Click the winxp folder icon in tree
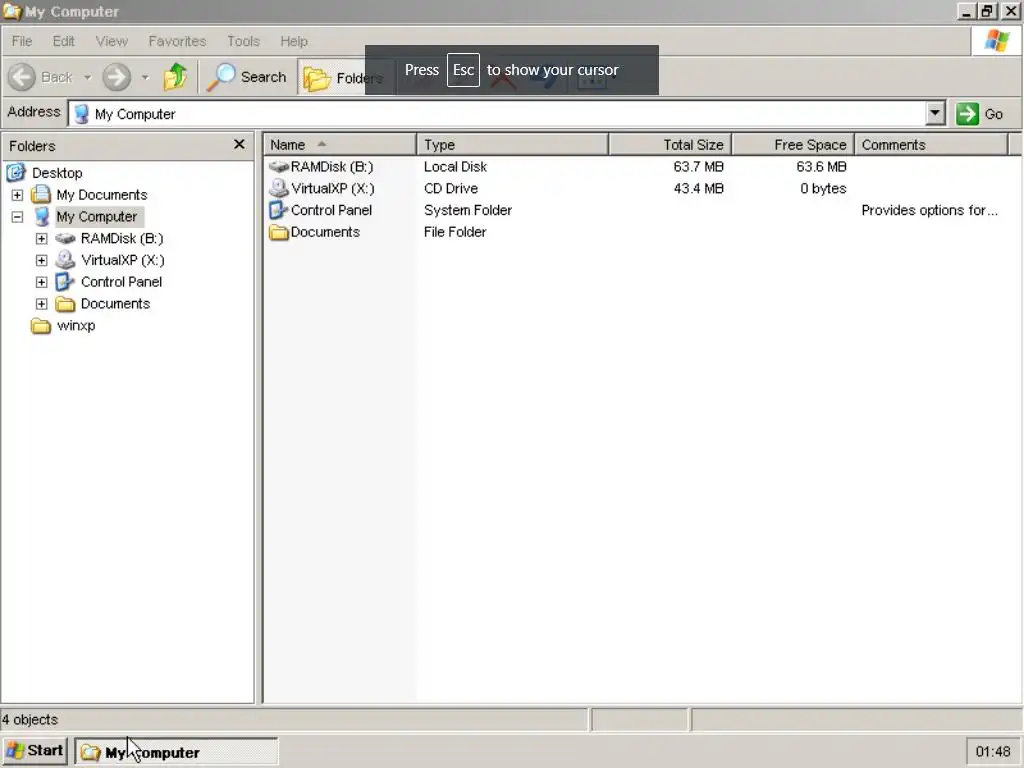This screenshot has height=768, width=1024. tap(40, 325)
